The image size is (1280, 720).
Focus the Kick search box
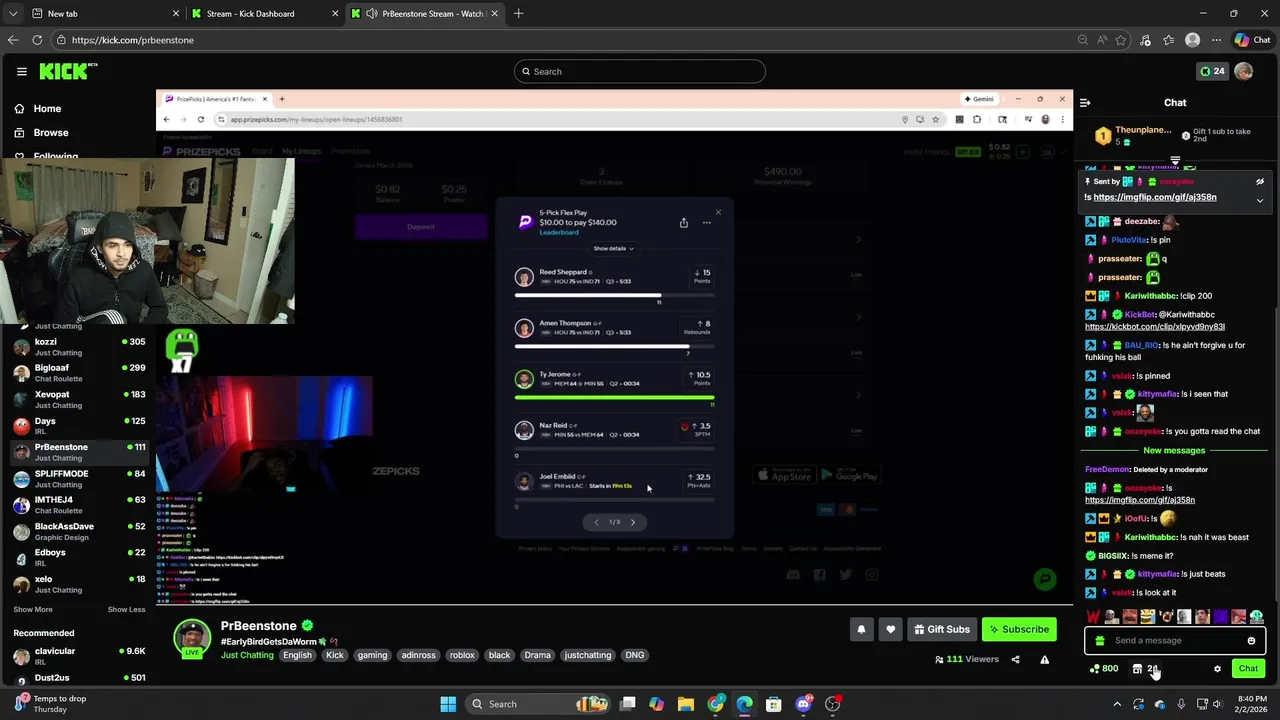tap(640, 71)
